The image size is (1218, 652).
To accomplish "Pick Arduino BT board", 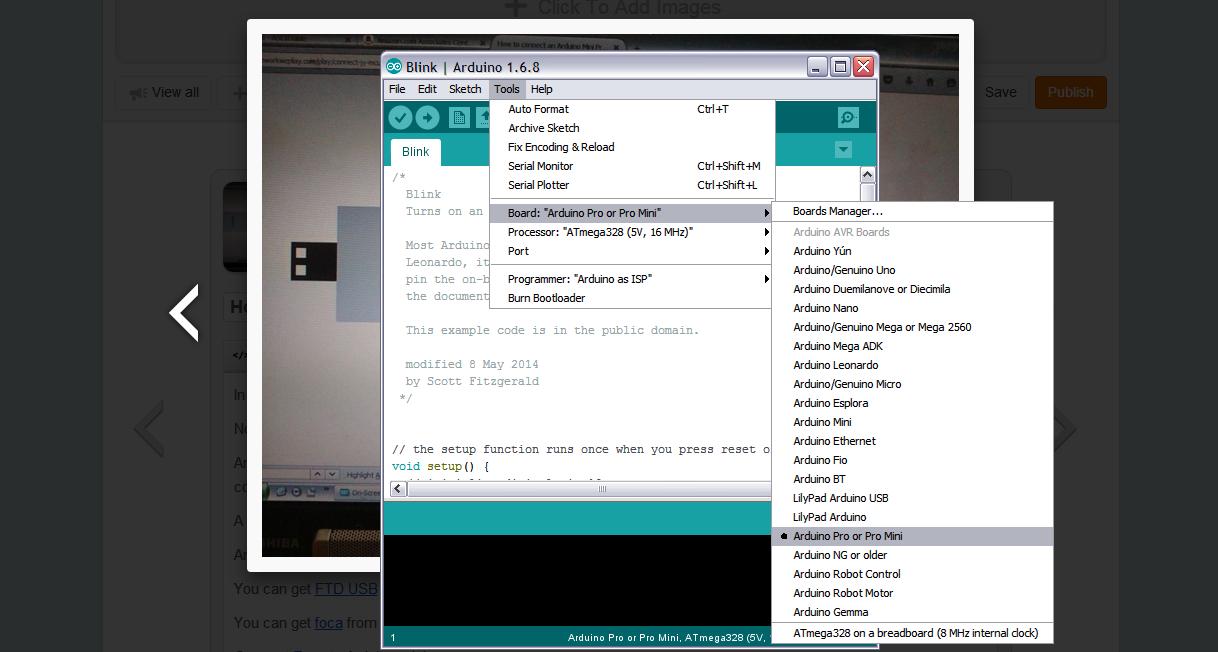I will 912,479.
